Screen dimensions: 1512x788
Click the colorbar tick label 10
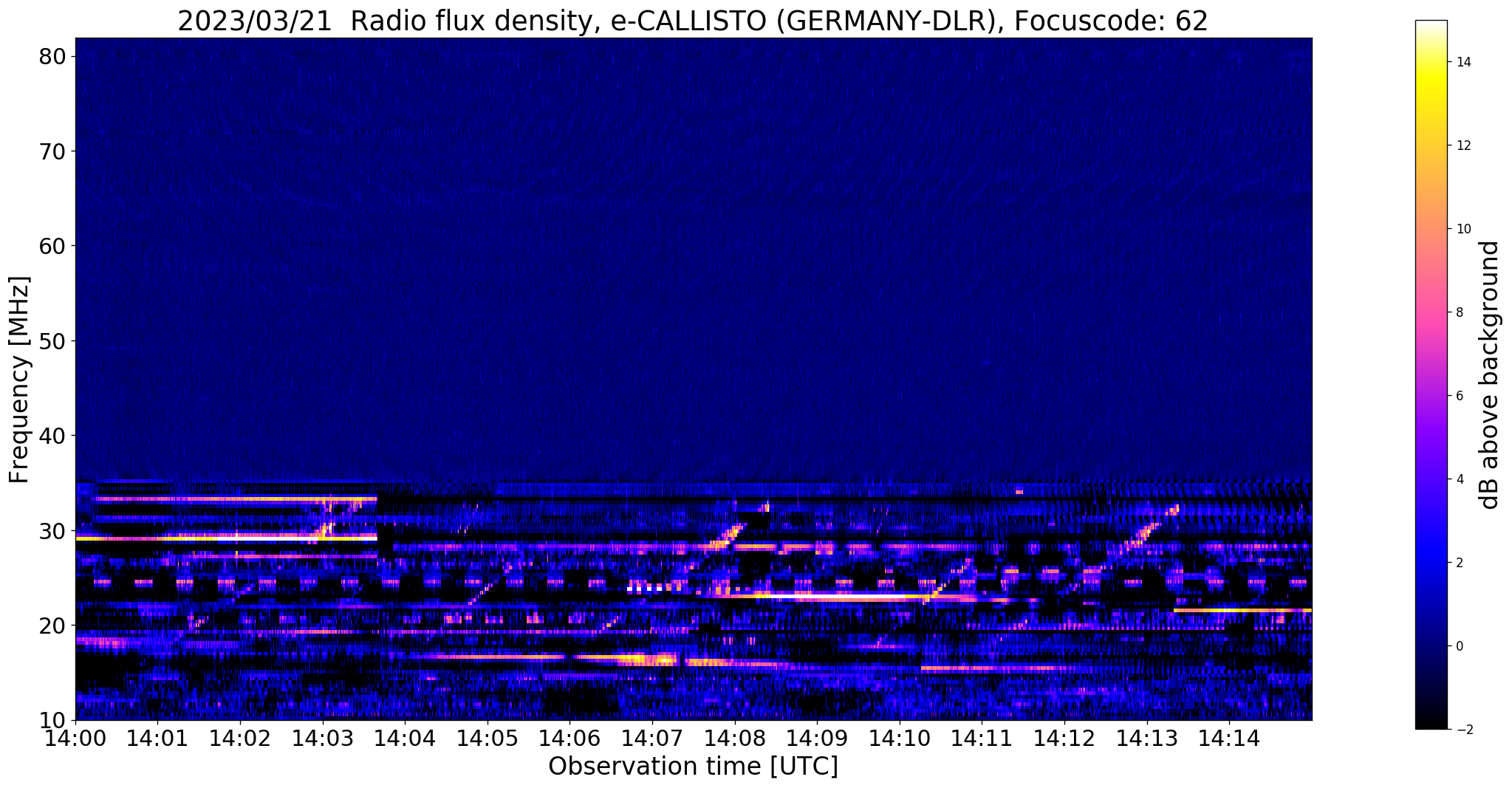point(1463,229)
